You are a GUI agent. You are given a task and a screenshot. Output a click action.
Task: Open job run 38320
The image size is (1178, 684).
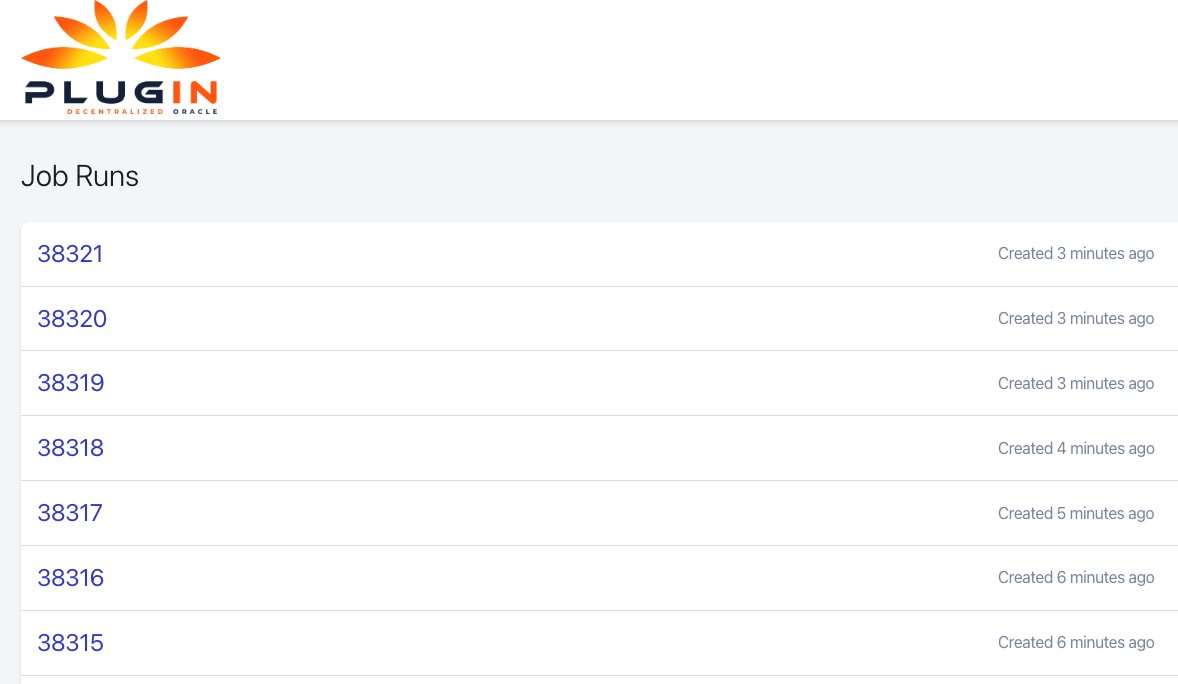(72, 319)
